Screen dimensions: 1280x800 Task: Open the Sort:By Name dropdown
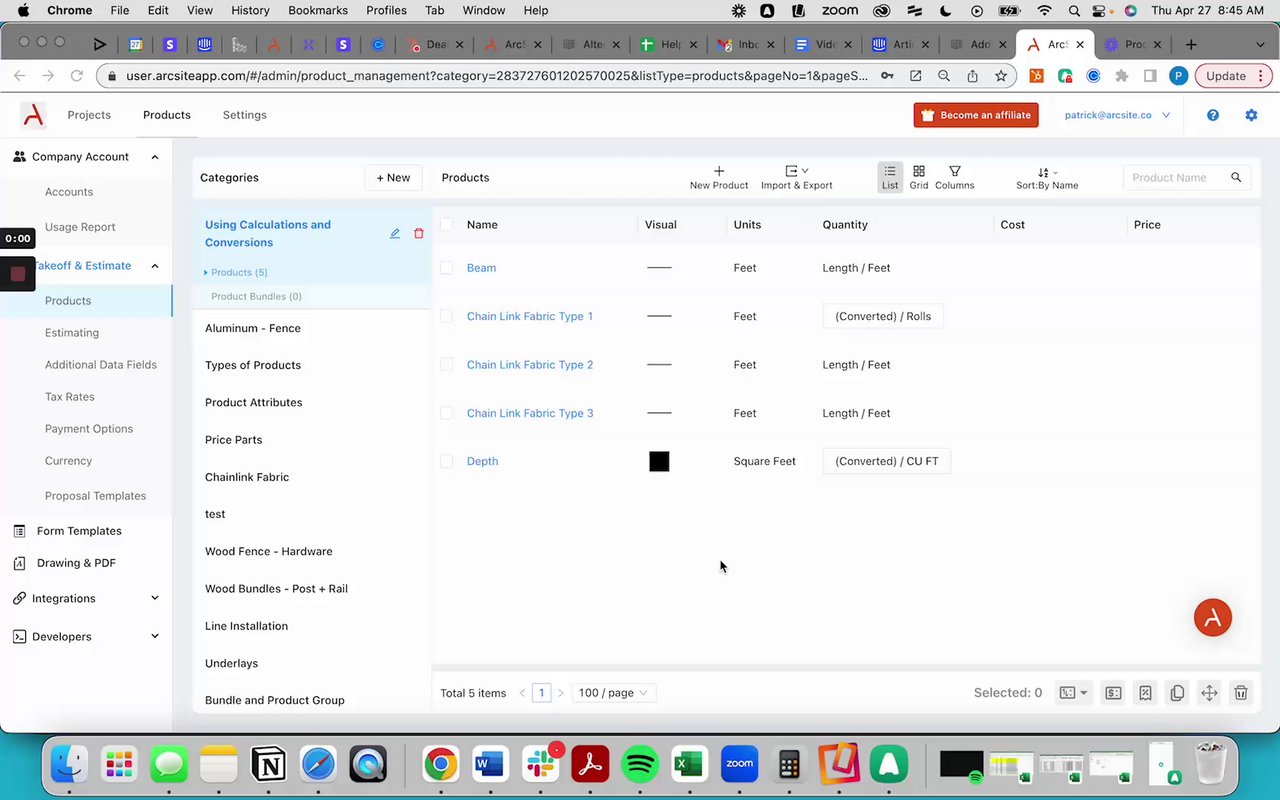(x=1047, y=177)
